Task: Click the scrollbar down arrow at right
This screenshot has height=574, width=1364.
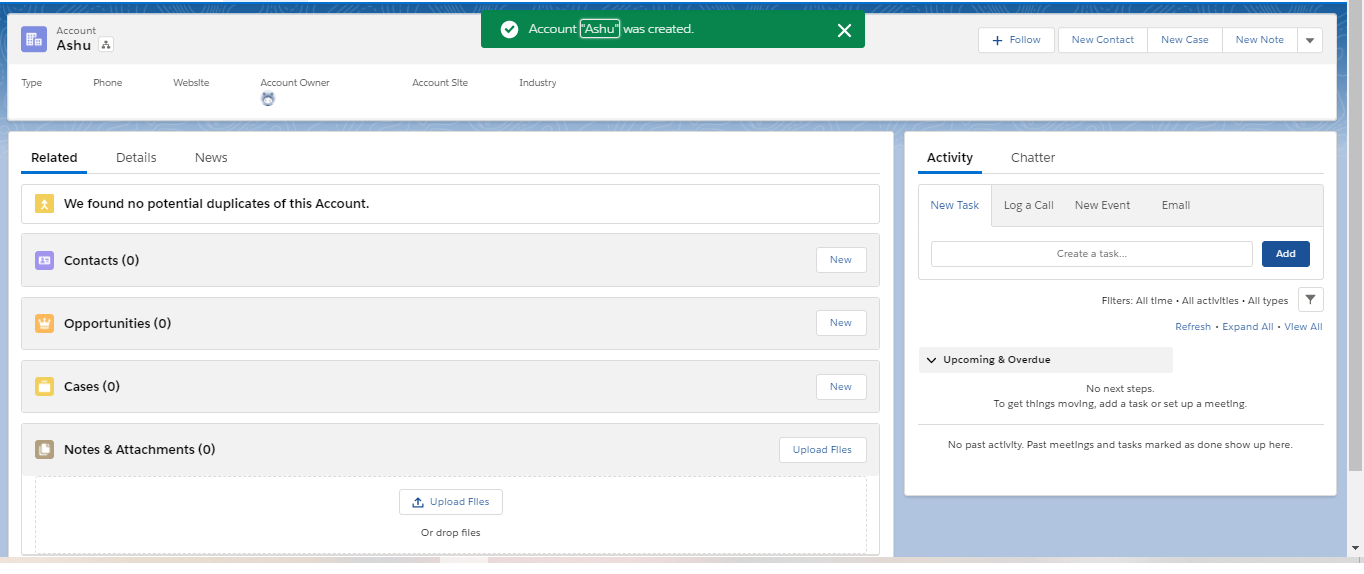Action: coord(1355,548)
